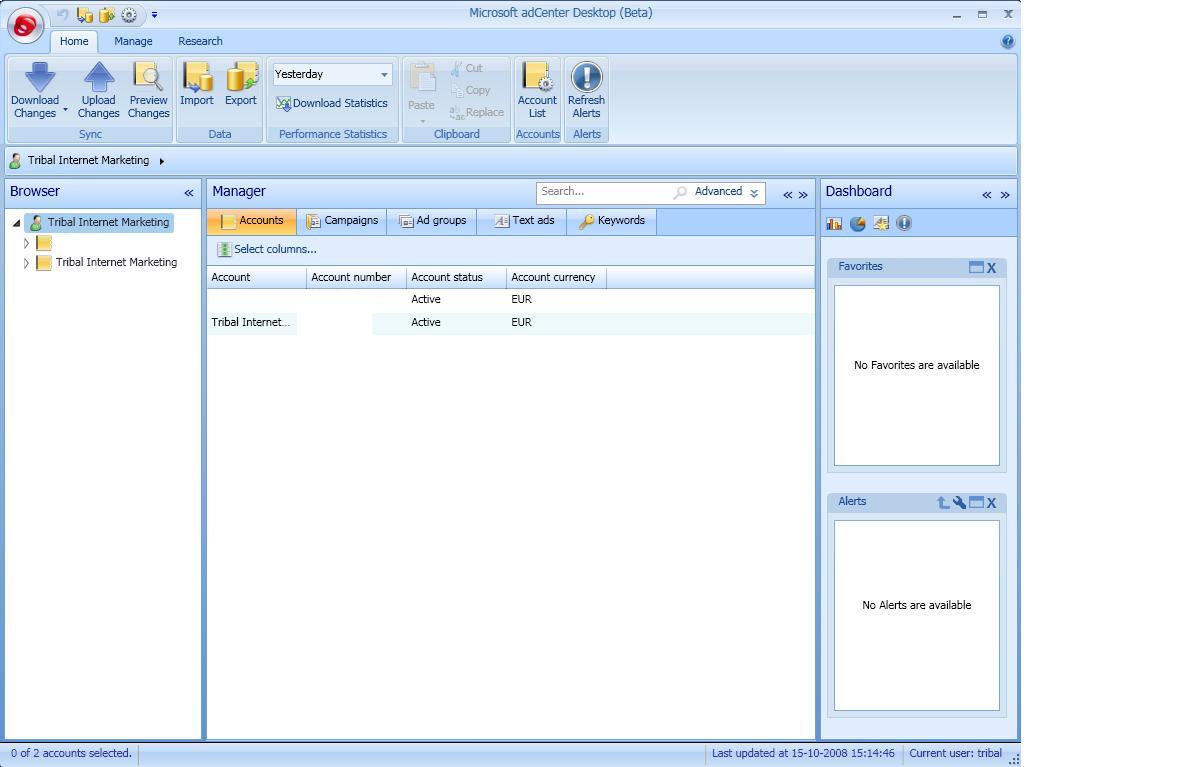Image resolution: width=1182 pixels, height=767 pixels.
Task: Sort by the Account column header
Action: 257,278
